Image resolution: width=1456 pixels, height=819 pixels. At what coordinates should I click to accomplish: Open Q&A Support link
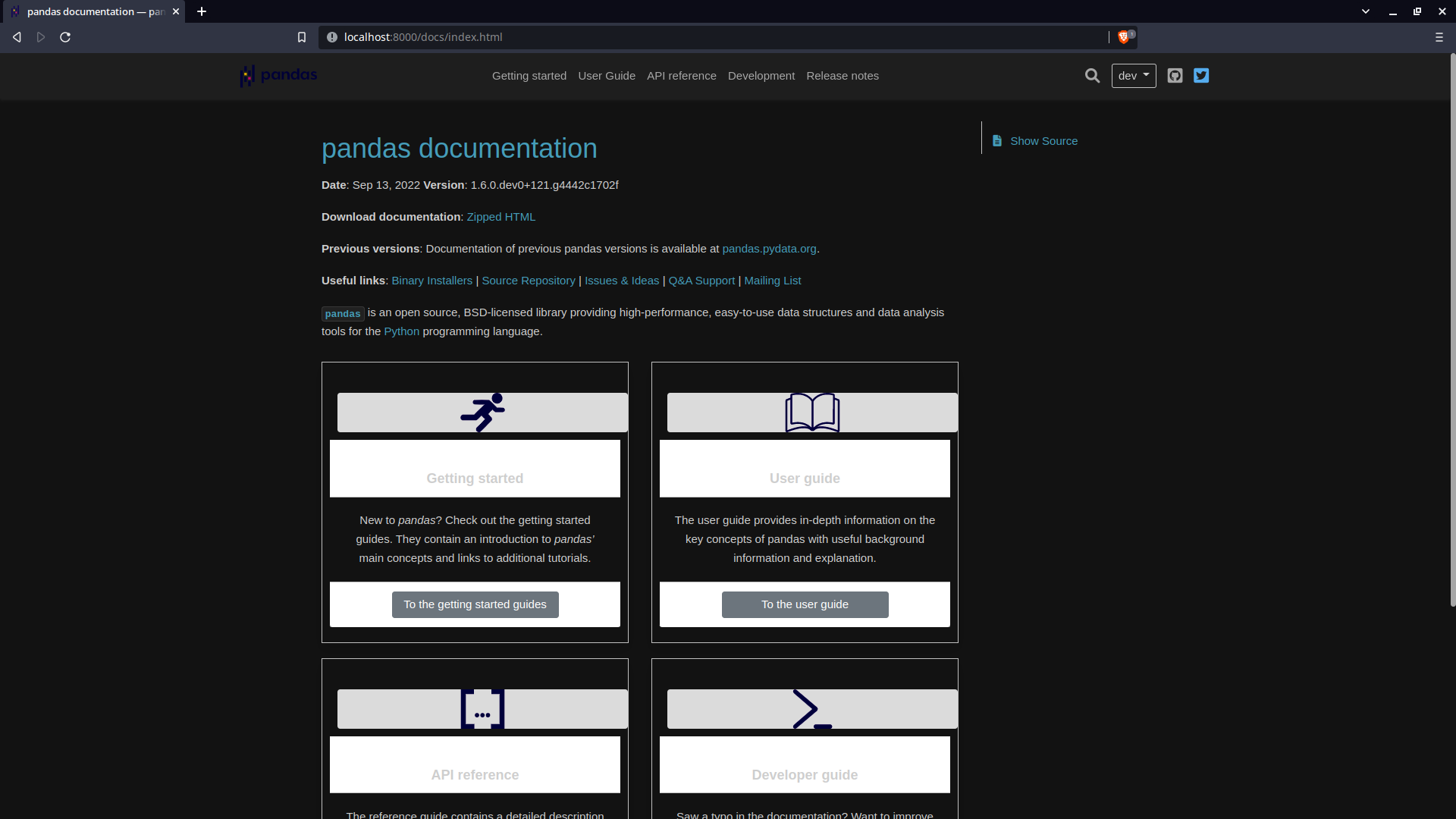(x=701, y=281)
